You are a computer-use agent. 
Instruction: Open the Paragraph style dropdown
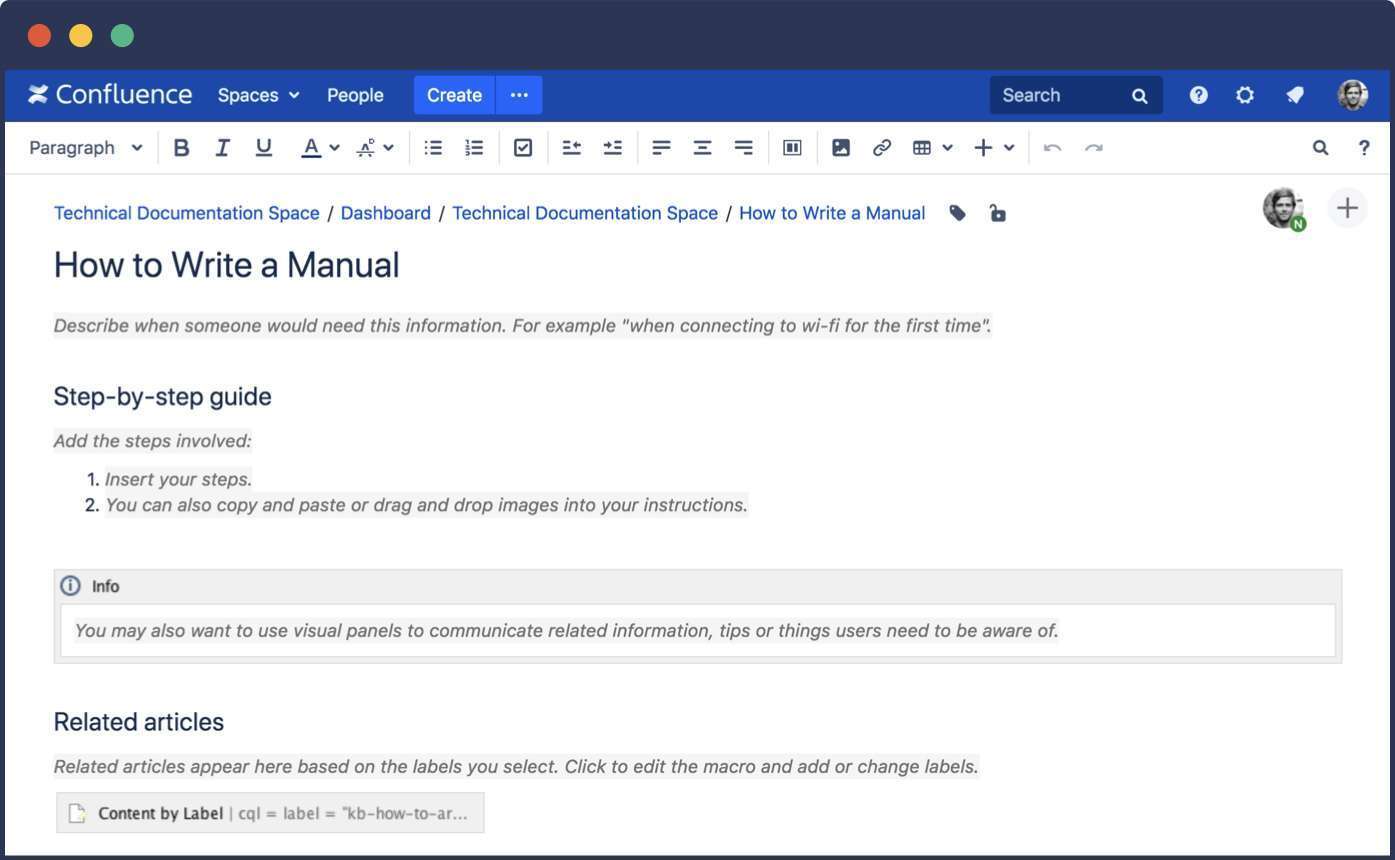point(85,146)
